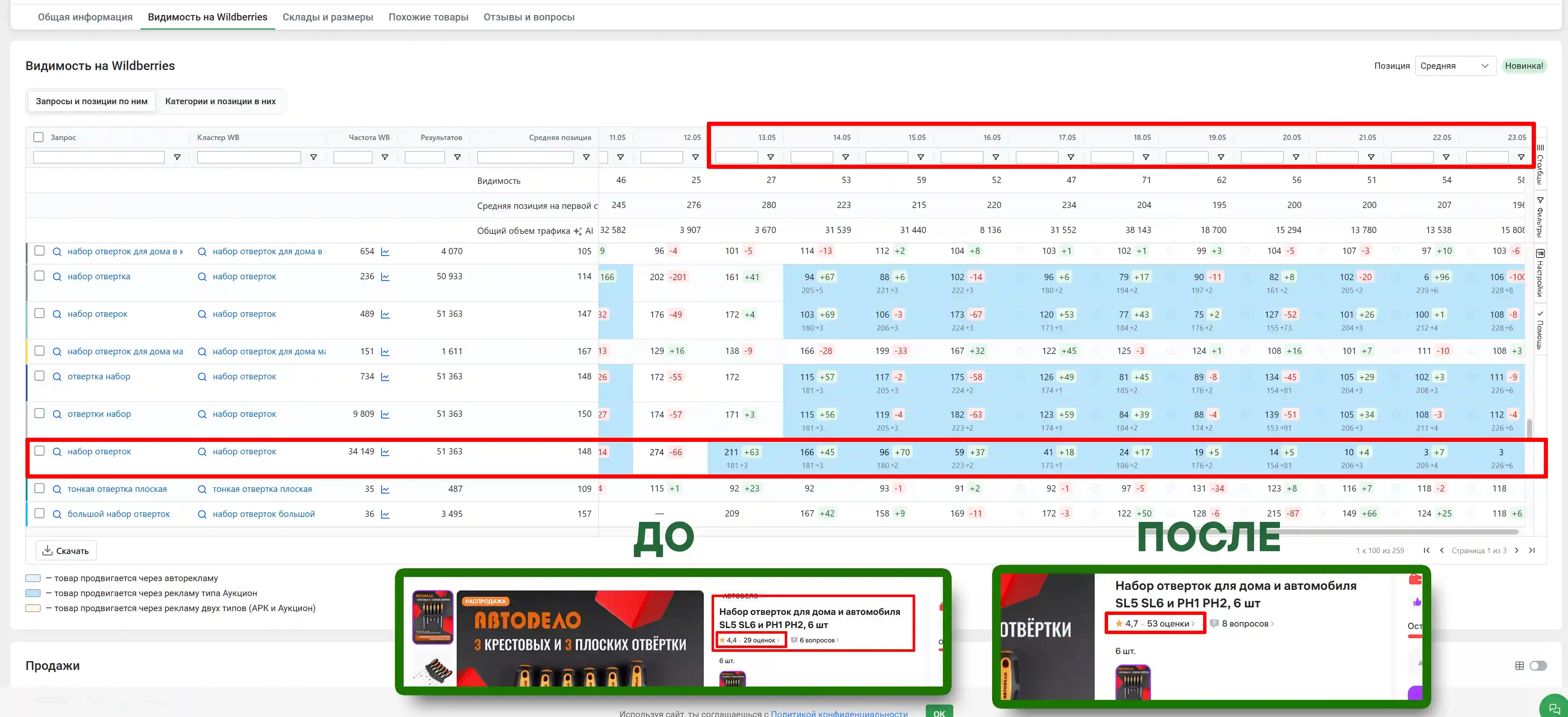Select 'Категории и позиции в них' tab
The height and width of the screenshot is (717, 1568).
[220, 101]
